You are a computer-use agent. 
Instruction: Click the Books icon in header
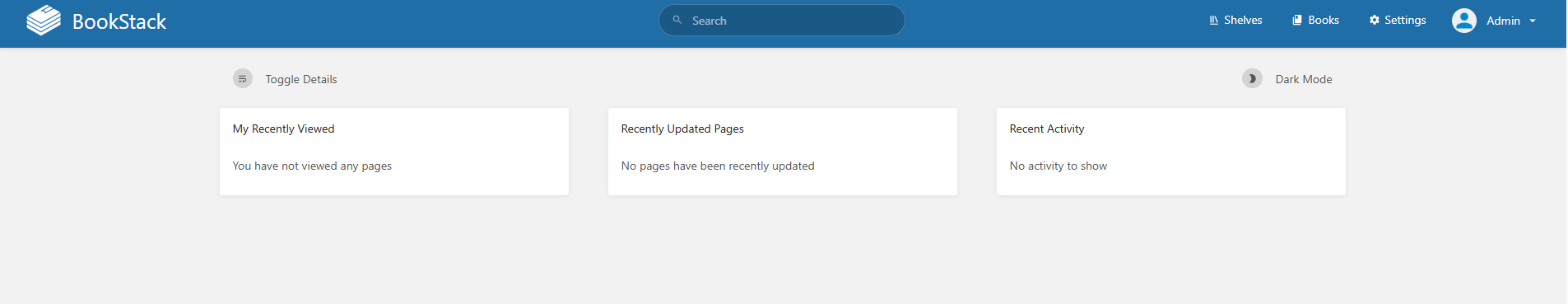pos(1297,20)
